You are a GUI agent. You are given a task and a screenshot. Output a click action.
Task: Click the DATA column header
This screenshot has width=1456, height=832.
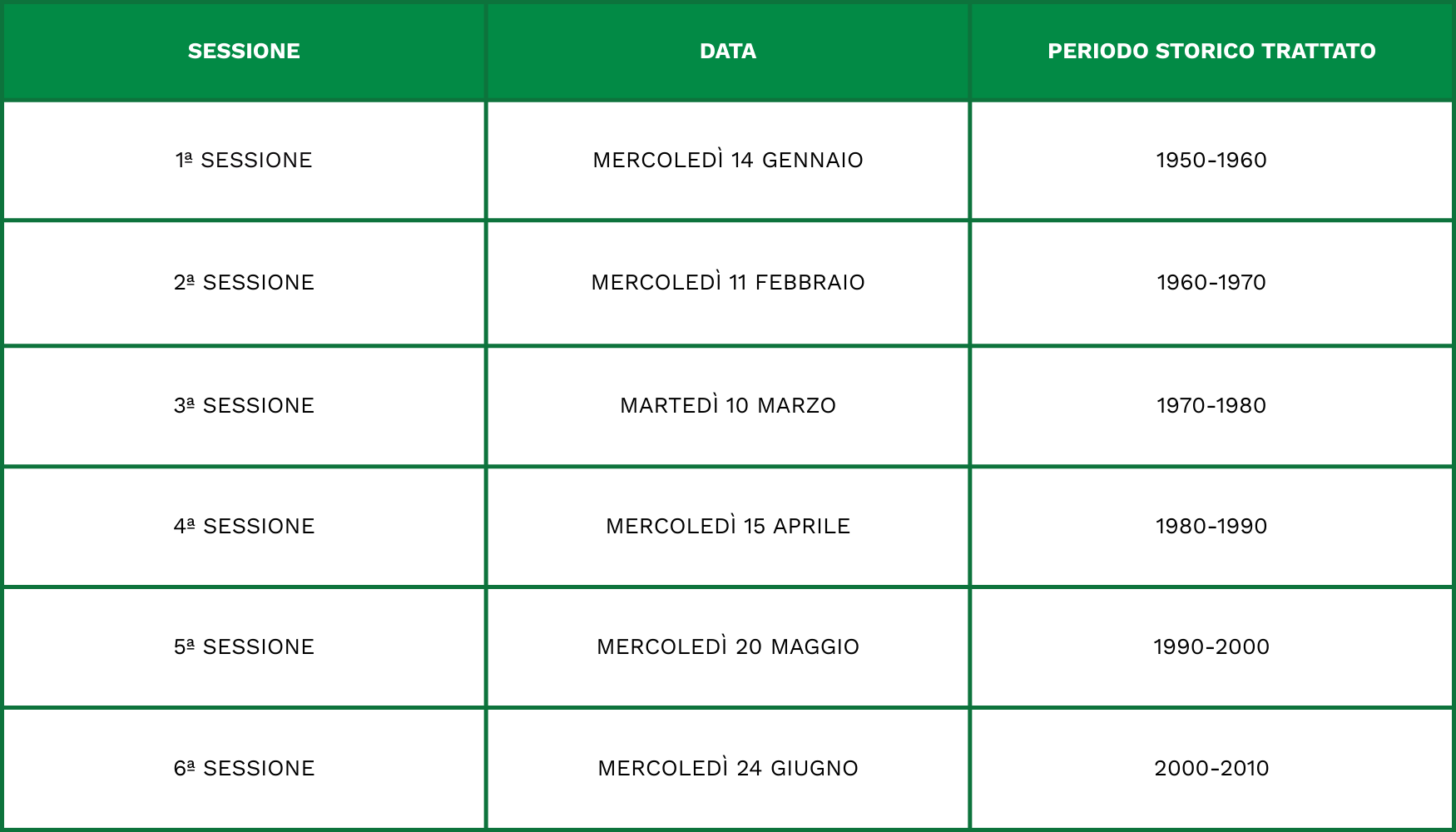point(728,52)
